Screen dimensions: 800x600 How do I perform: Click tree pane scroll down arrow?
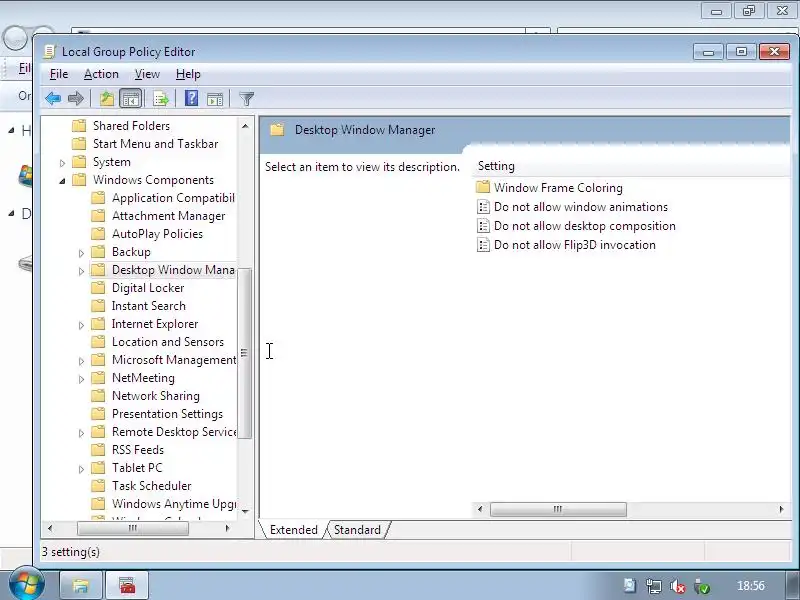(x=245, y=511)
